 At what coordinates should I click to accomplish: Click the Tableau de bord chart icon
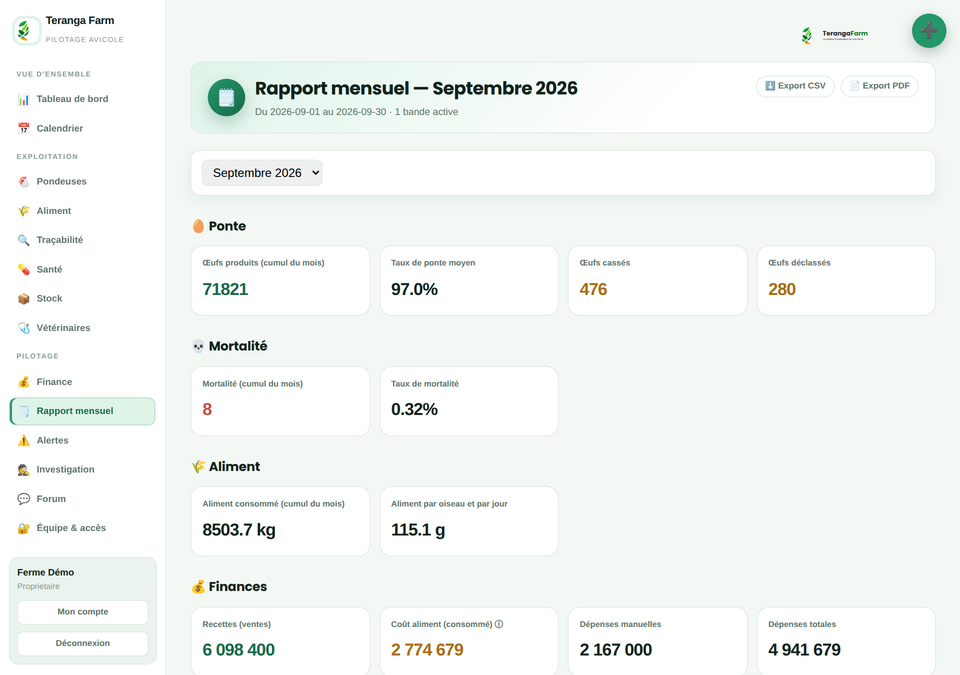click(23, 99)
